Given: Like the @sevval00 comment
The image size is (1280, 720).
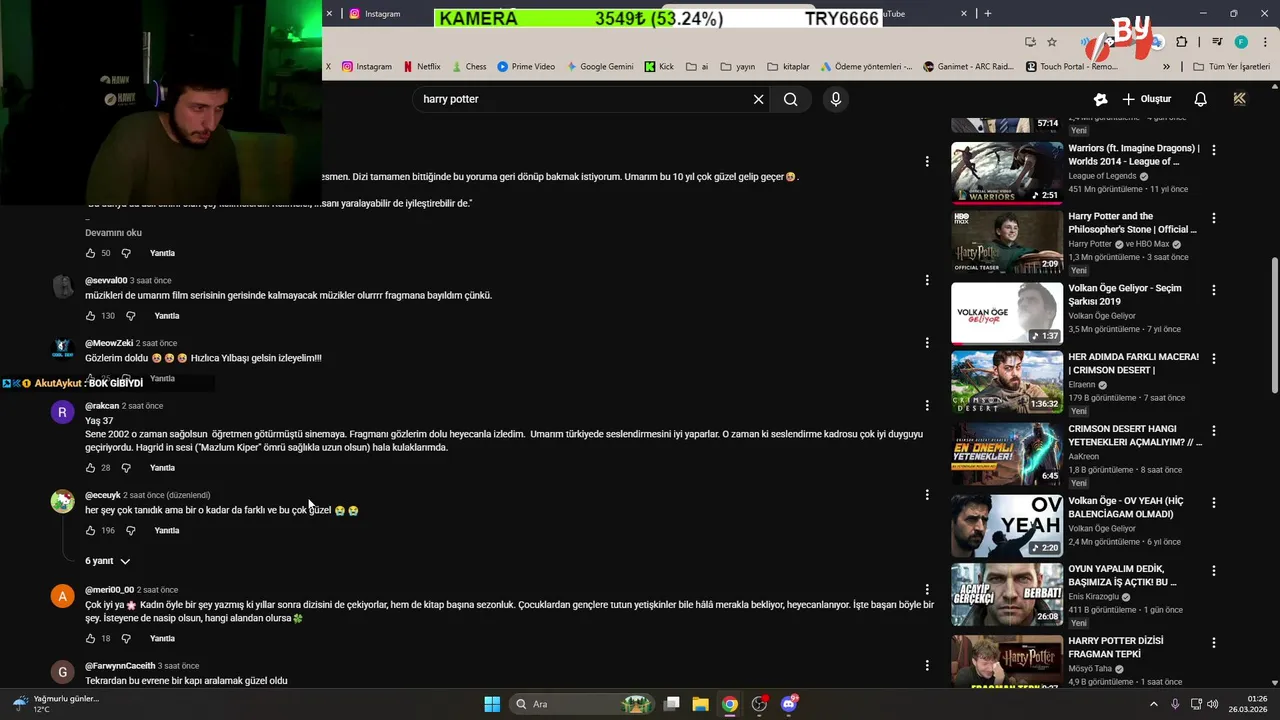Looking at the screenshot, I should pyautogui.click(x=90, y=316).
